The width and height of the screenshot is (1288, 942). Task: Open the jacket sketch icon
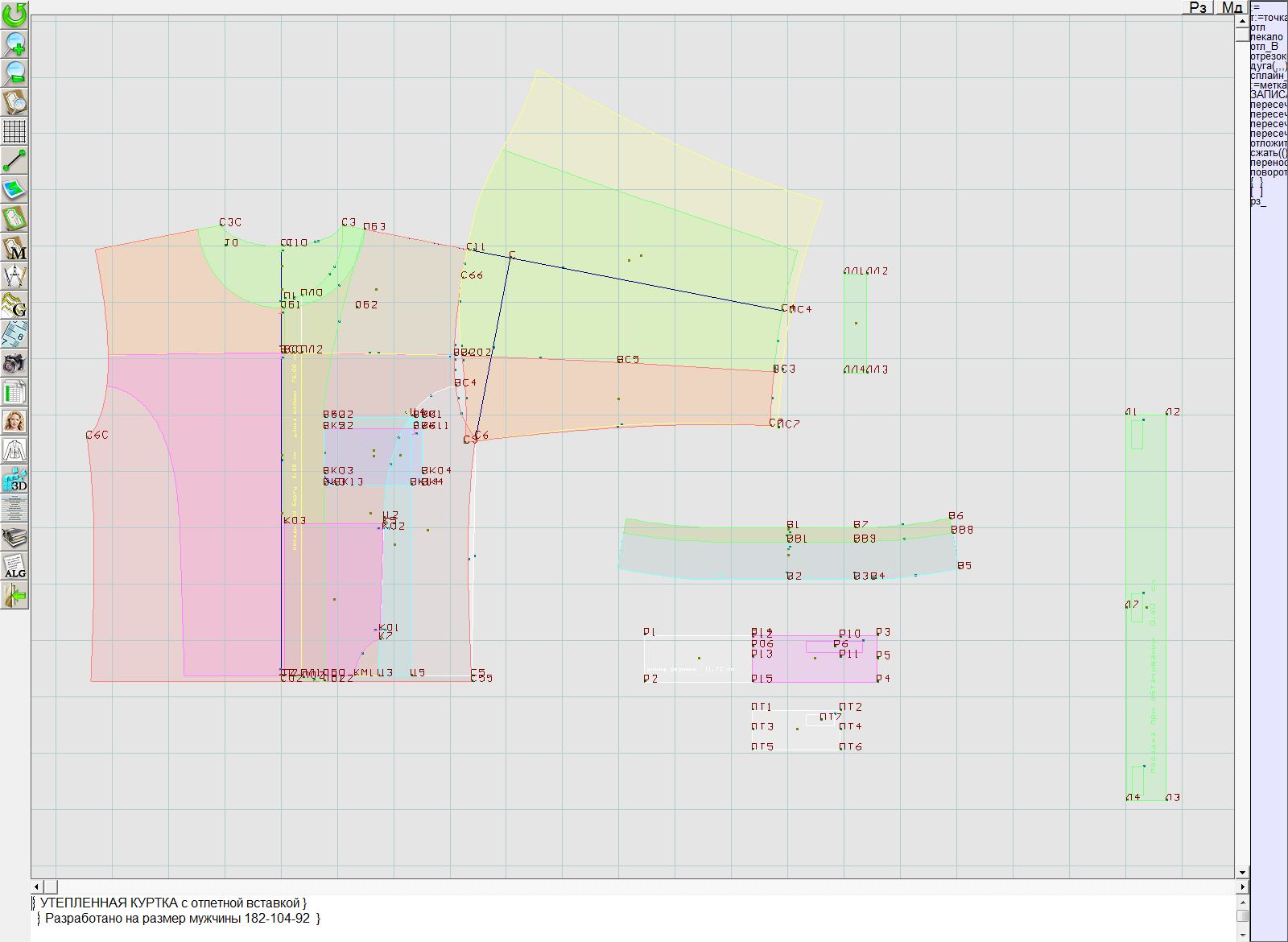click(14, 451)
